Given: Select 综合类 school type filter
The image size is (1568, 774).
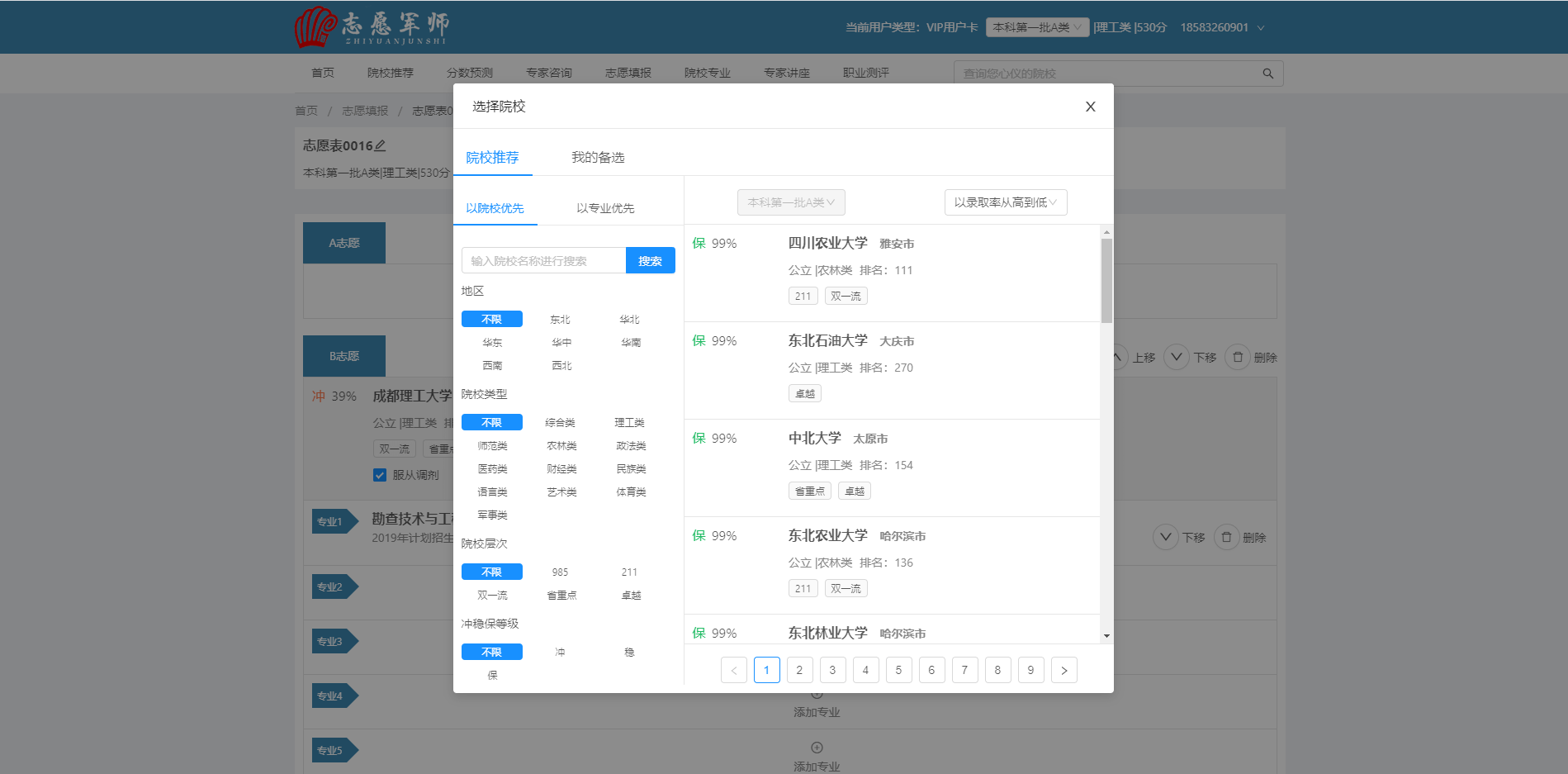Looking at the screenshot, I should tap(561, 422).
